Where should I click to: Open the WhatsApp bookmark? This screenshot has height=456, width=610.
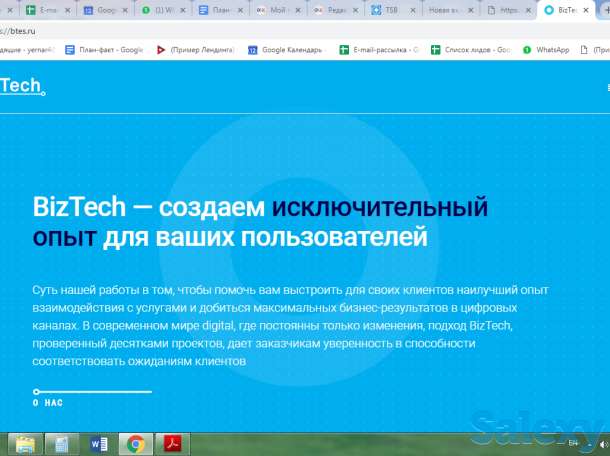pos(546,50)
